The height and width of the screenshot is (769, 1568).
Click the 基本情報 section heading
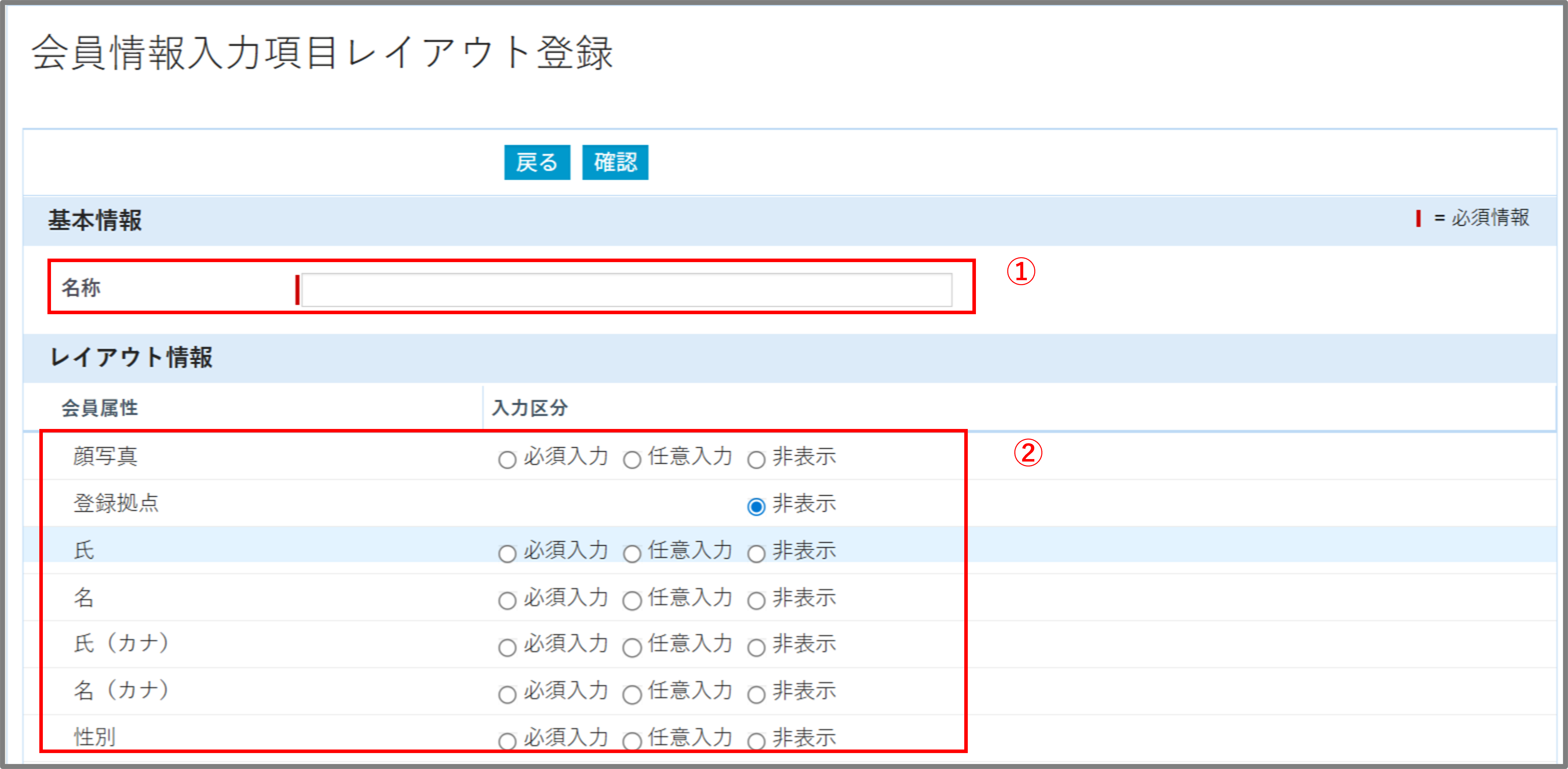click(x=95, y=220)
